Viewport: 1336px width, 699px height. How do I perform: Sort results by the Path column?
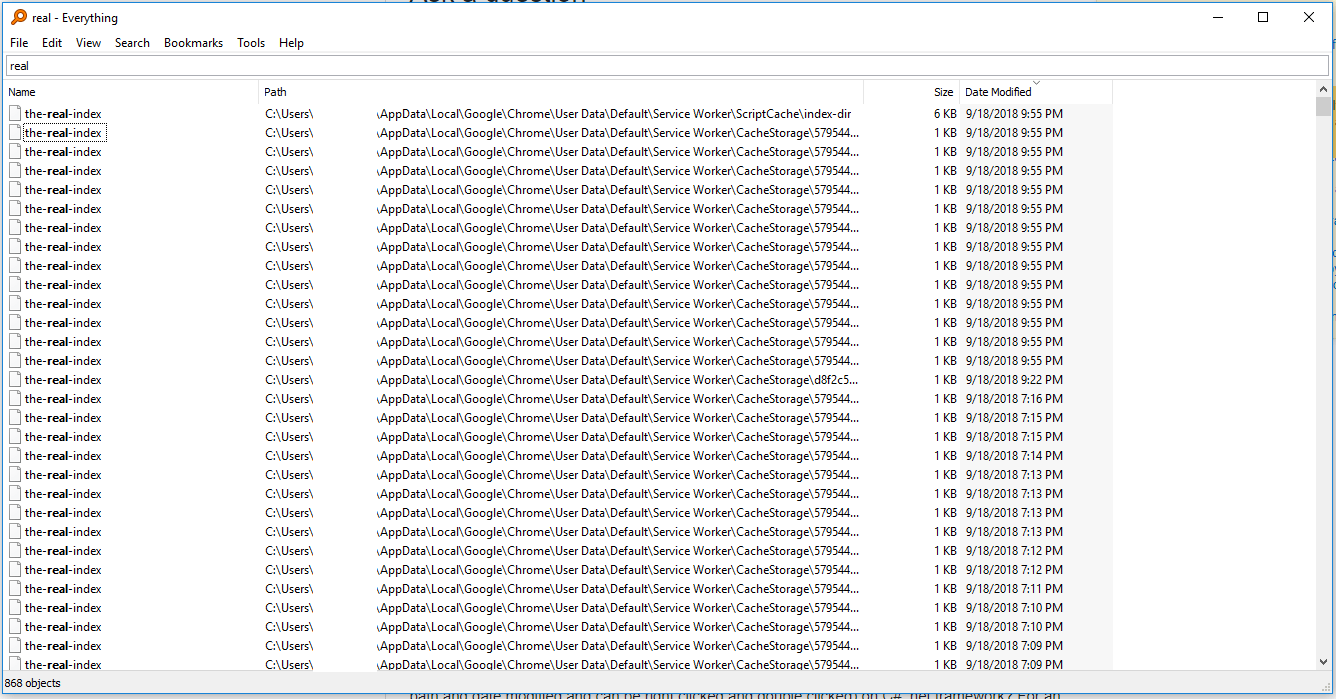274,91
